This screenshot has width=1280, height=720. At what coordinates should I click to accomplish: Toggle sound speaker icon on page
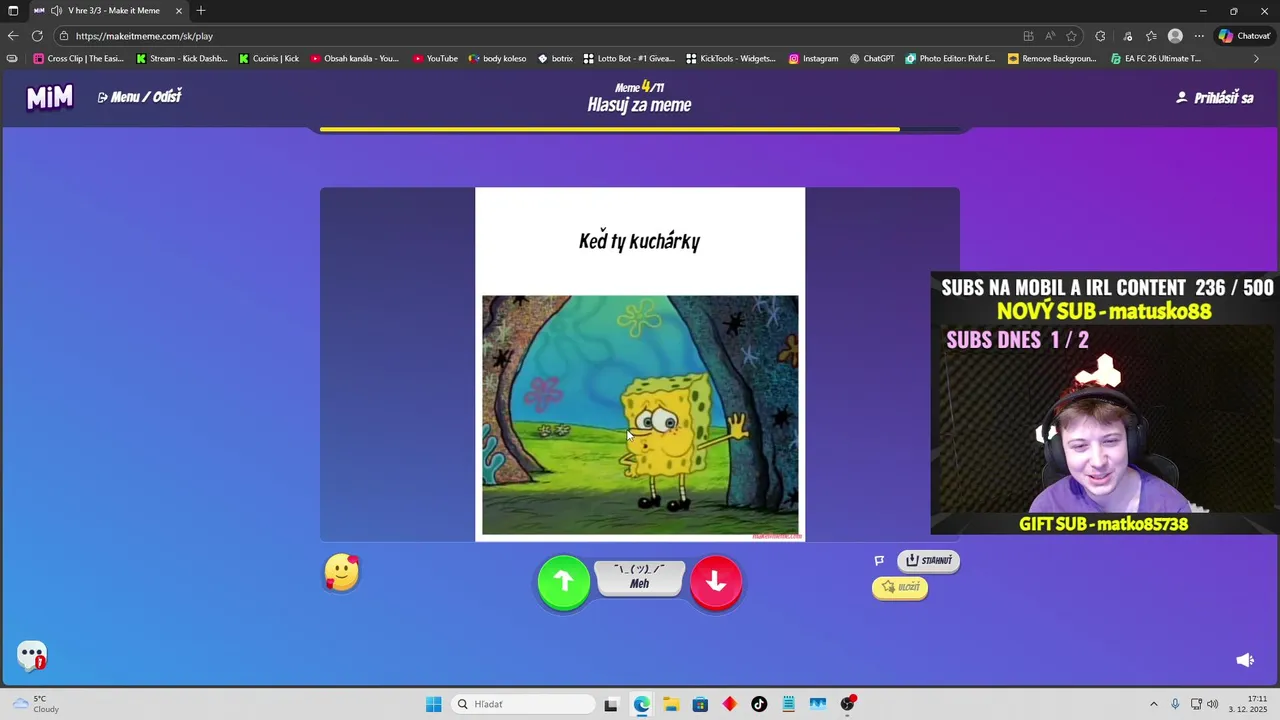(1245, 660)
